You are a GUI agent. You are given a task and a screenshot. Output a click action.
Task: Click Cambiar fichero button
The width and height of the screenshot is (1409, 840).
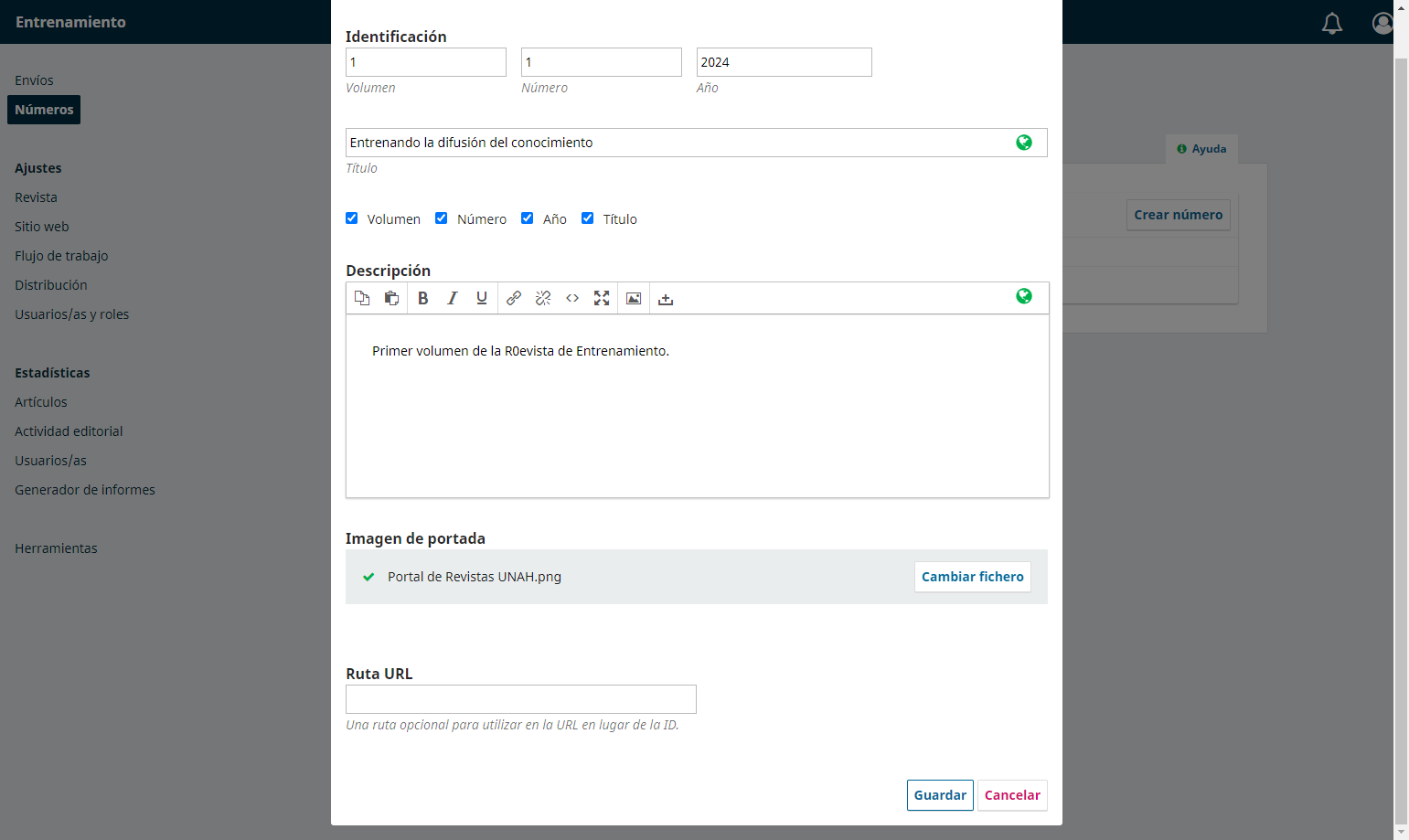pos(973,577)
